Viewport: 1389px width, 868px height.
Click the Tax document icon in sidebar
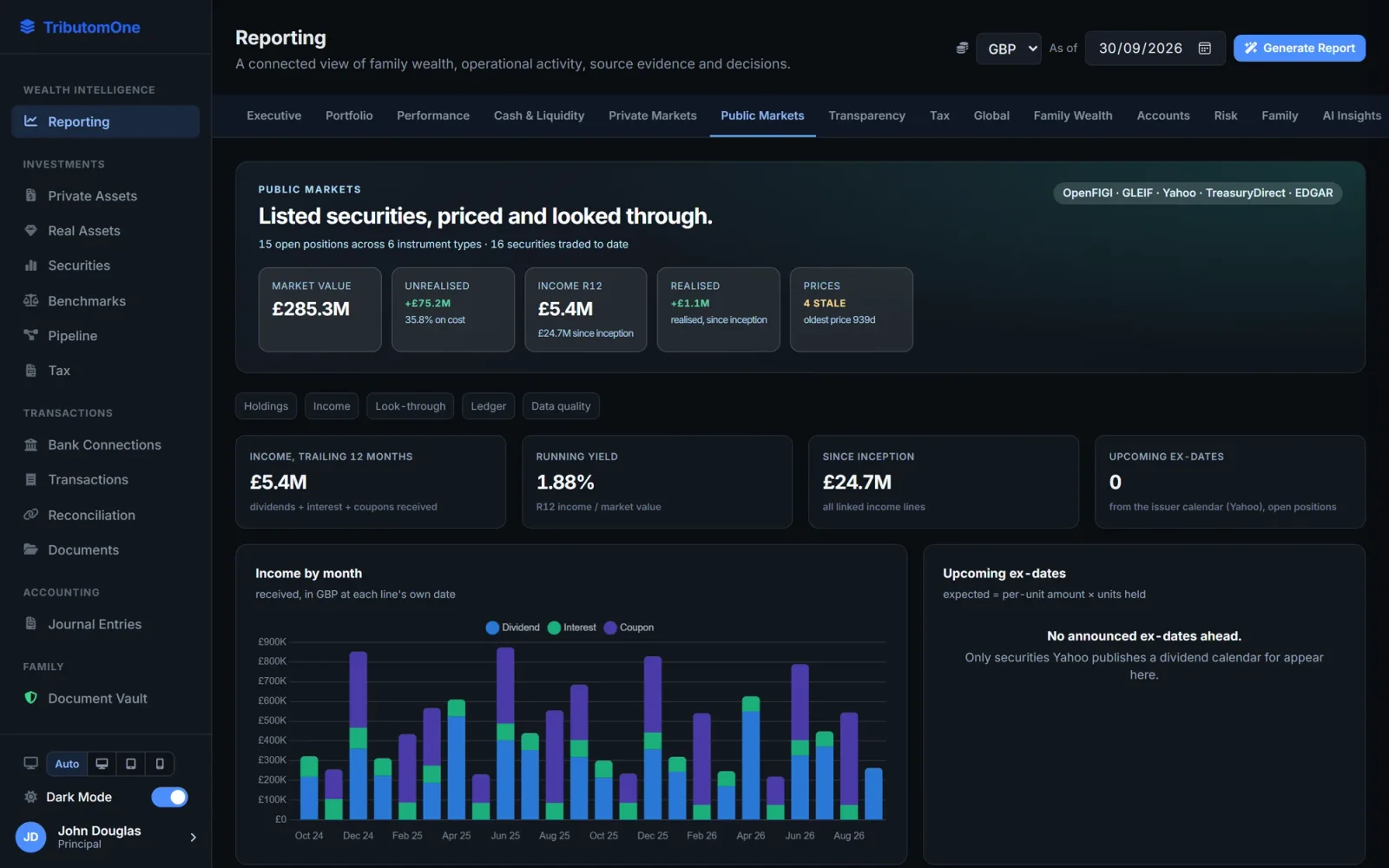point(31,370)
